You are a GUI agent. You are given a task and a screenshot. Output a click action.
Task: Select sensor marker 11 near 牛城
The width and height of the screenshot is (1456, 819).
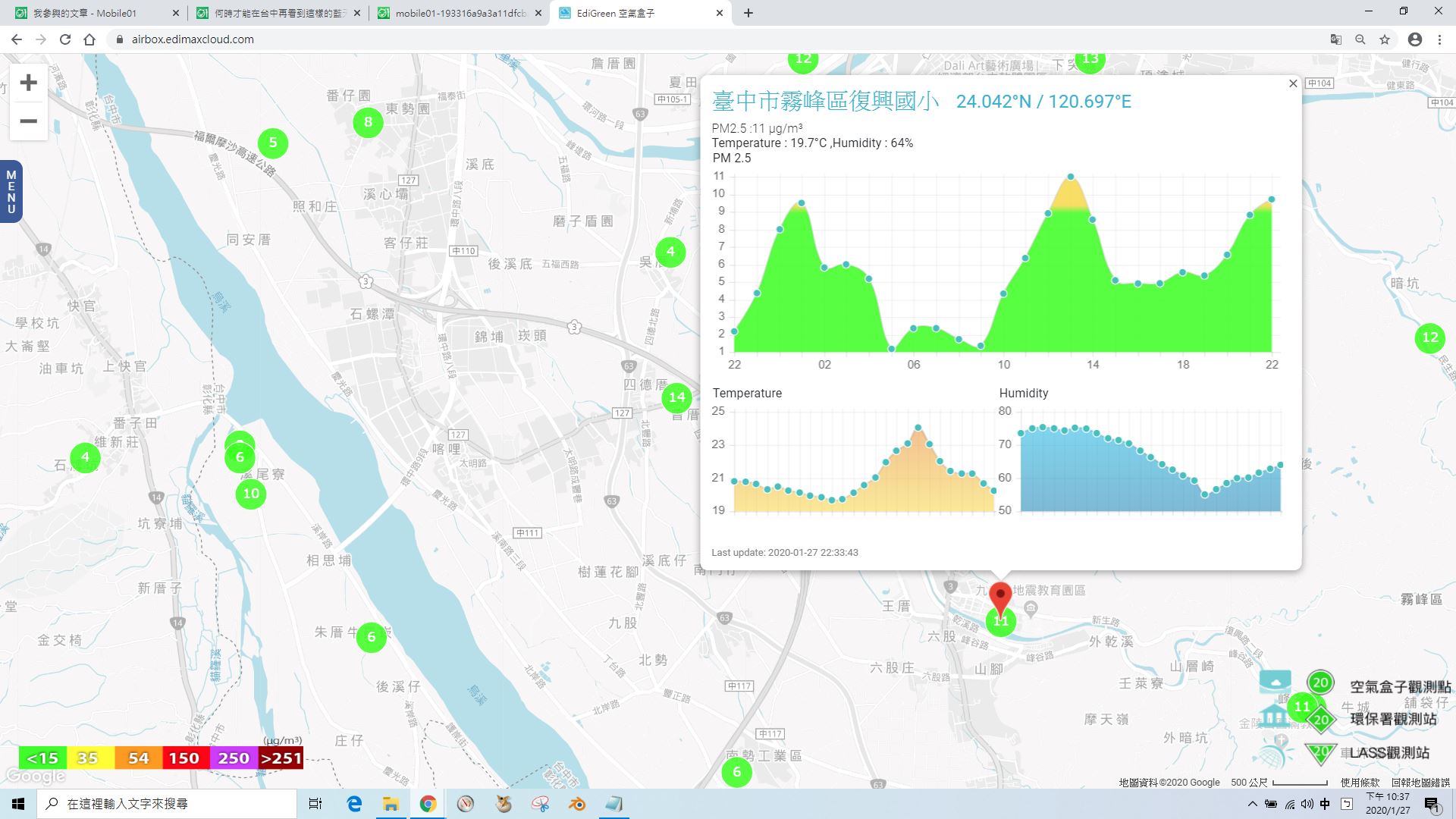(1302, 707)
